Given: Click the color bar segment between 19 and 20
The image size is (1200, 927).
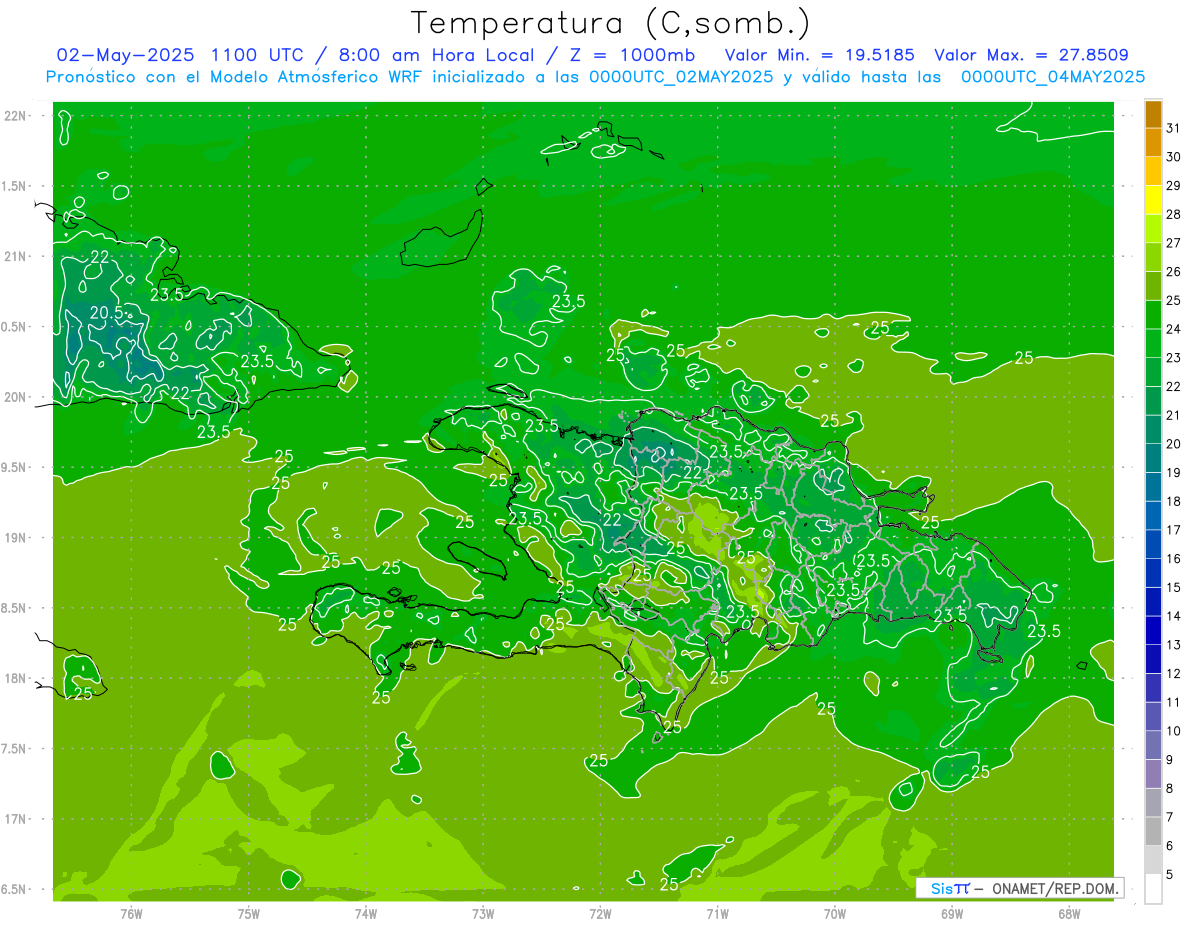Looking at the screenshot, I should pyautogui.click(x=1153, y=458).
